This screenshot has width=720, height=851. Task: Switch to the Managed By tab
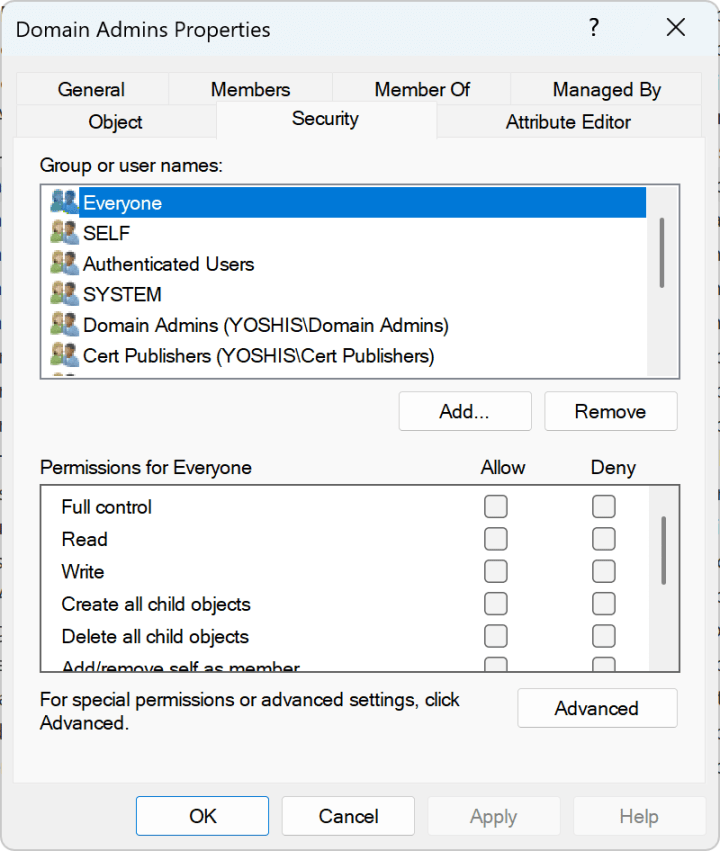[605, 89]
